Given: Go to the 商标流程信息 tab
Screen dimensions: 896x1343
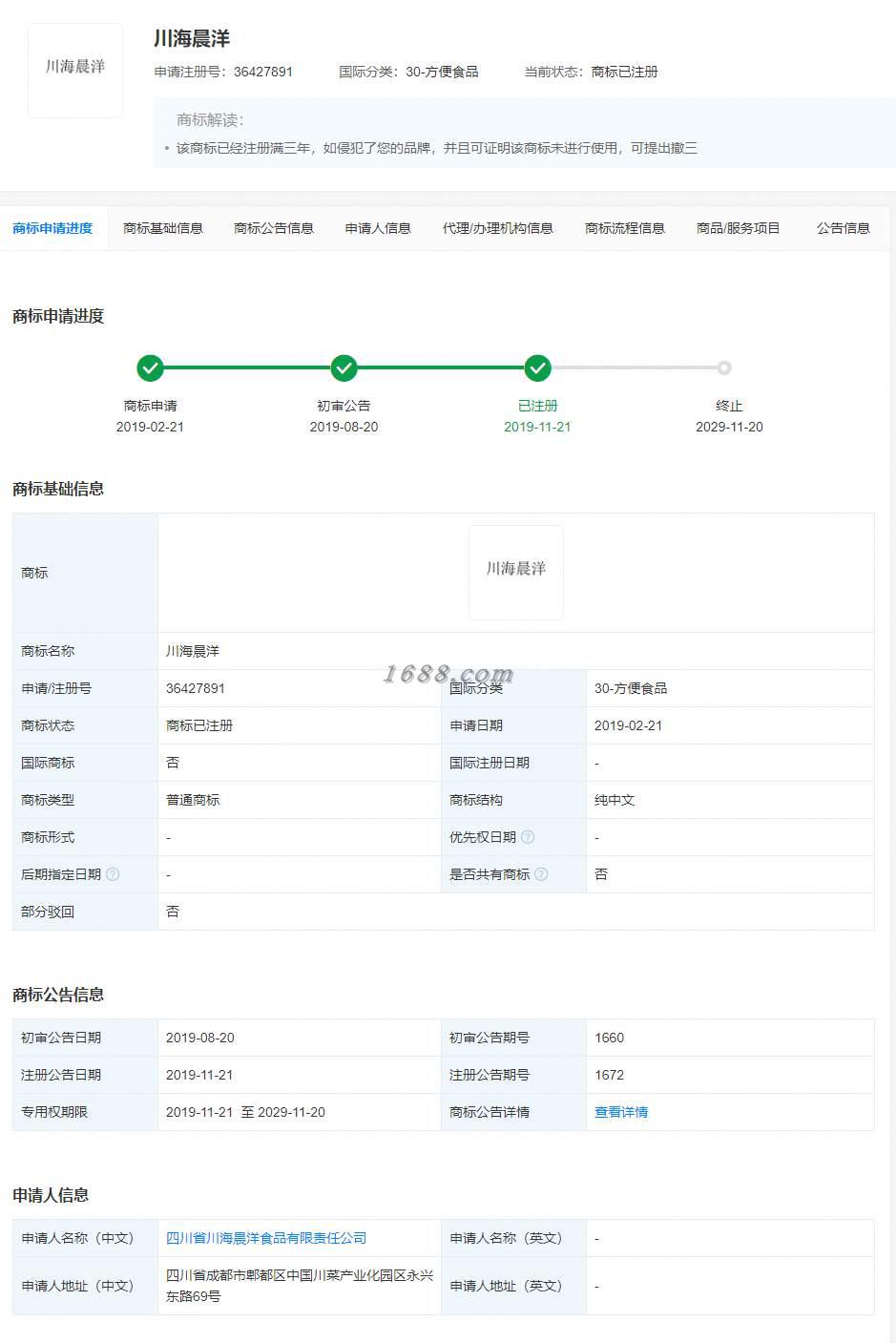Looking at the screenshot, I should point(625,228).
